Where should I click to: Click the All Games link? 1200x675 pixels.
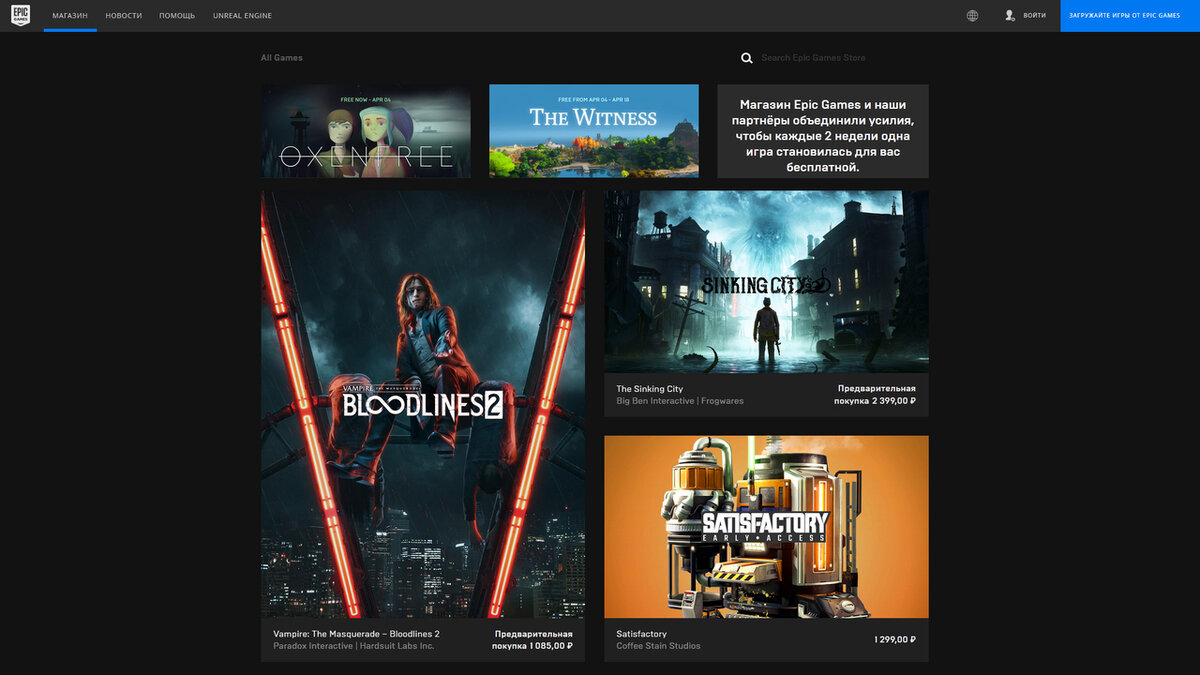click(x=282, y=58)
